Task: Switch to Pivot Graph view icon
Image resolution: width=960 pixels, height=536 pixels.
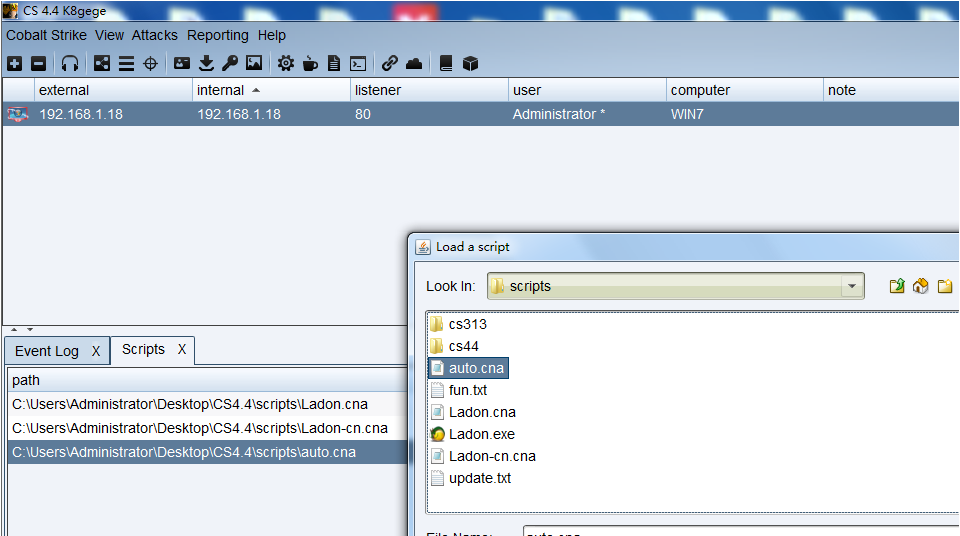Action: click(102, 63)
